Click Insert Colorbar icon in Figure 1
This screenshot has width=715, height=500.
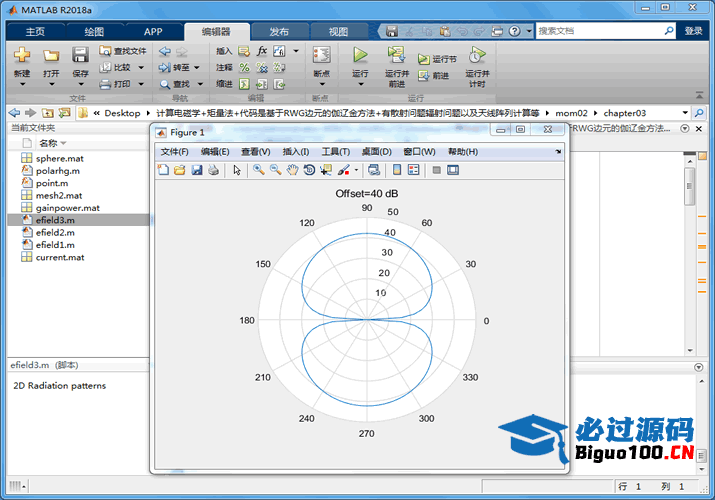pos(397,170)
